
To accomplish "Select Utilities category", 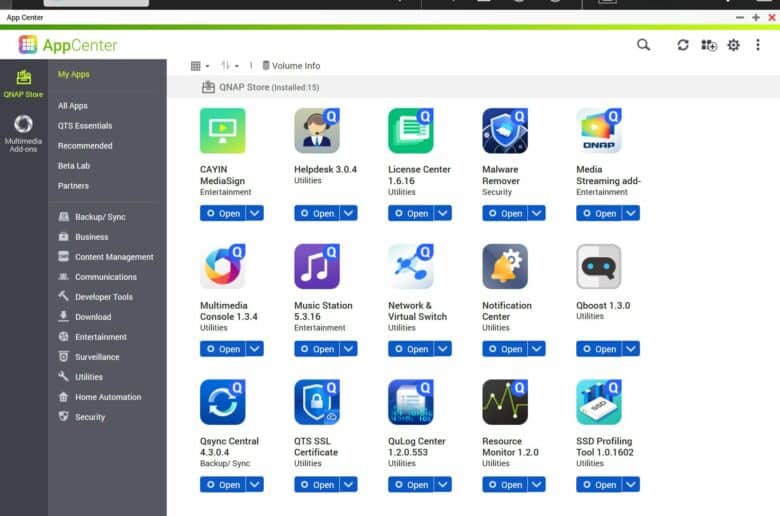I will pos(81,377).
